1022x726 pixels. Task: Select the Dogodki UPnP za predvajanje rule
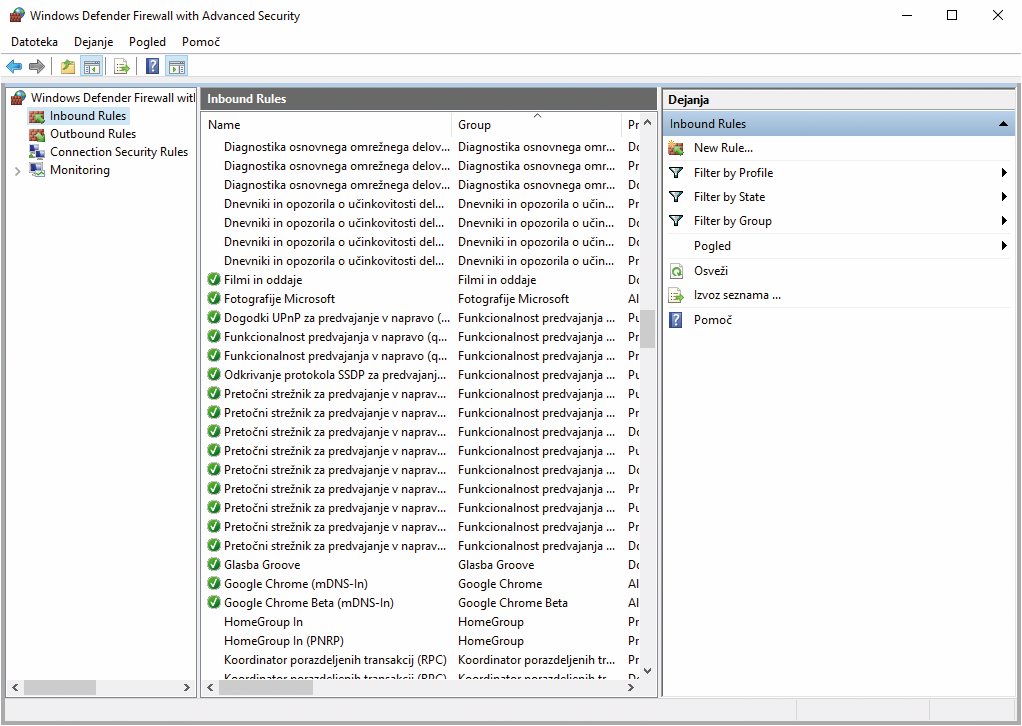[x=336, y=318]
